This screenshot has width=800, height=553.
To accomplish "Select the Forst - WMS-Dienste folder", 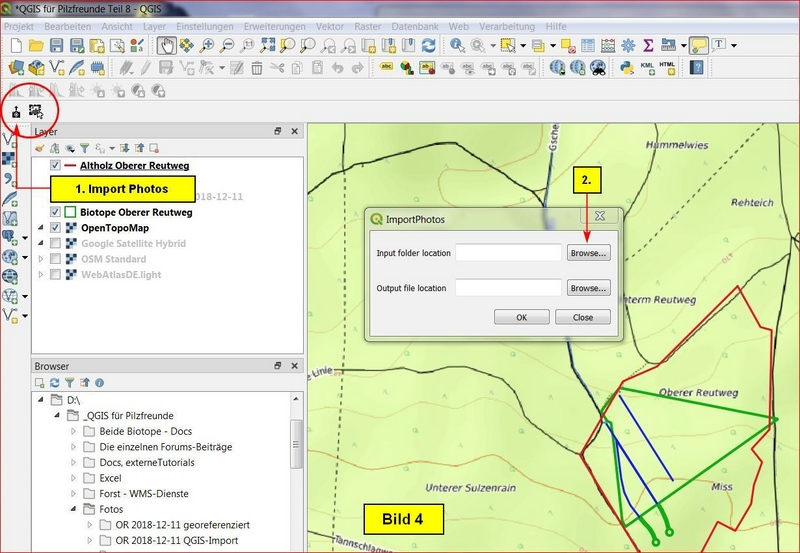I will click(144, 493).
